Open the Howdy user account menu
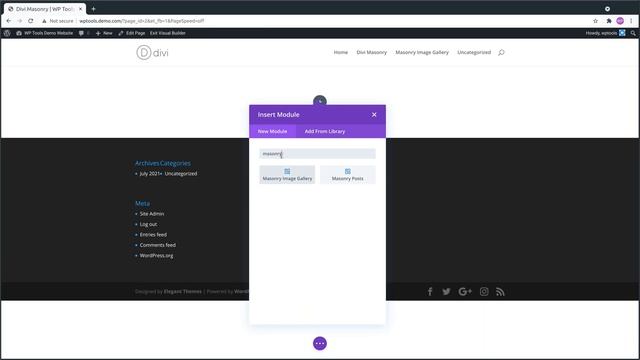Screen dimensions: 640x360 pyautogui.click(x=605, y=33)
